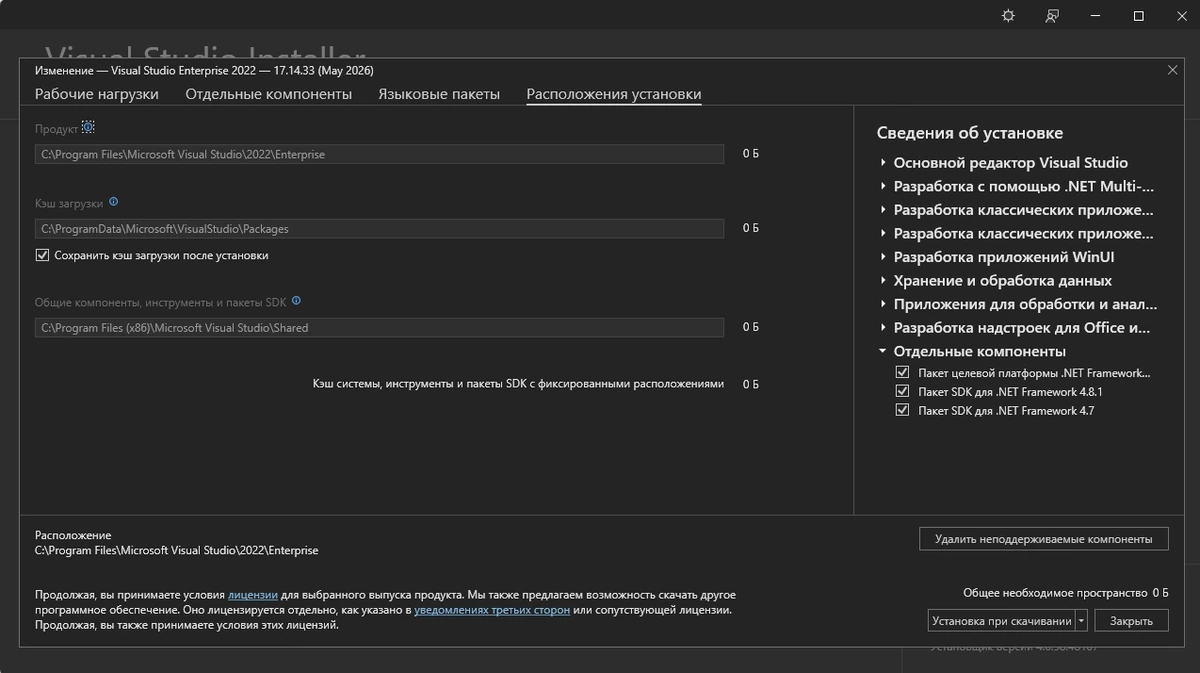Expand Разработка приложений WinUI

(x=883, y=257)
